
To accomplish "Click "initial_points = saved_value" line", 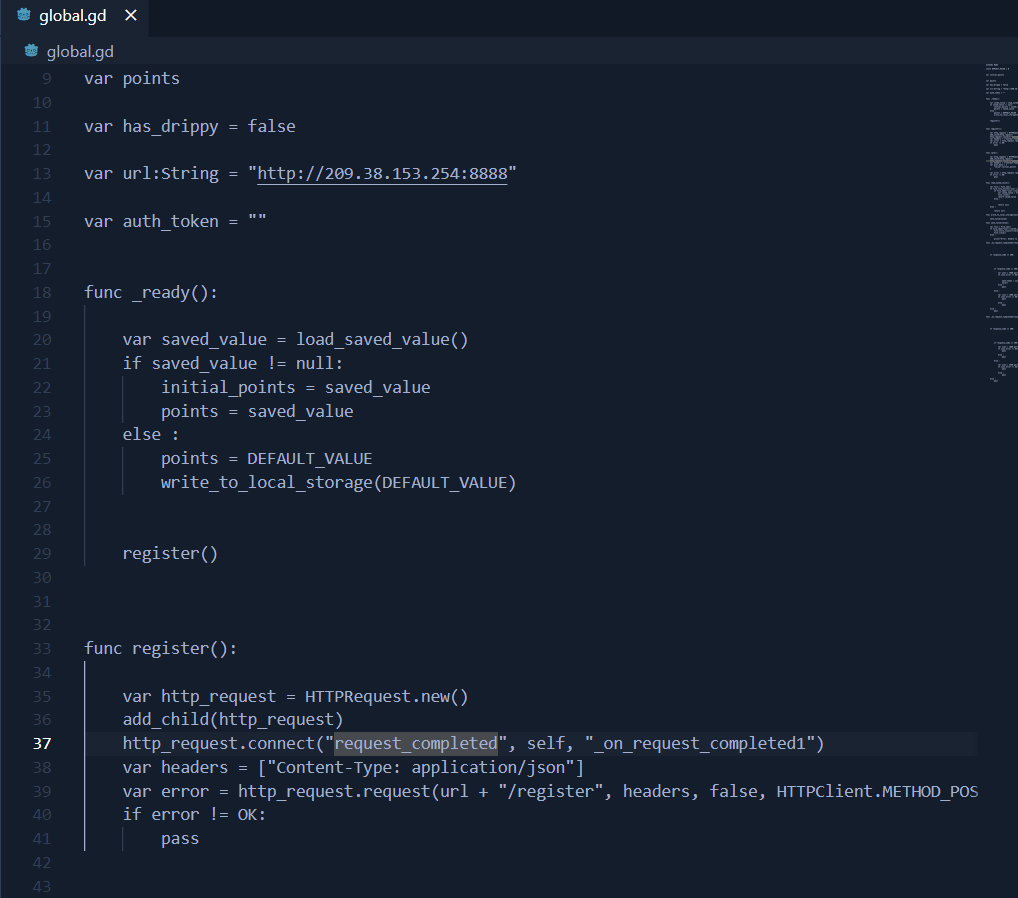I will tap(295, 388).
